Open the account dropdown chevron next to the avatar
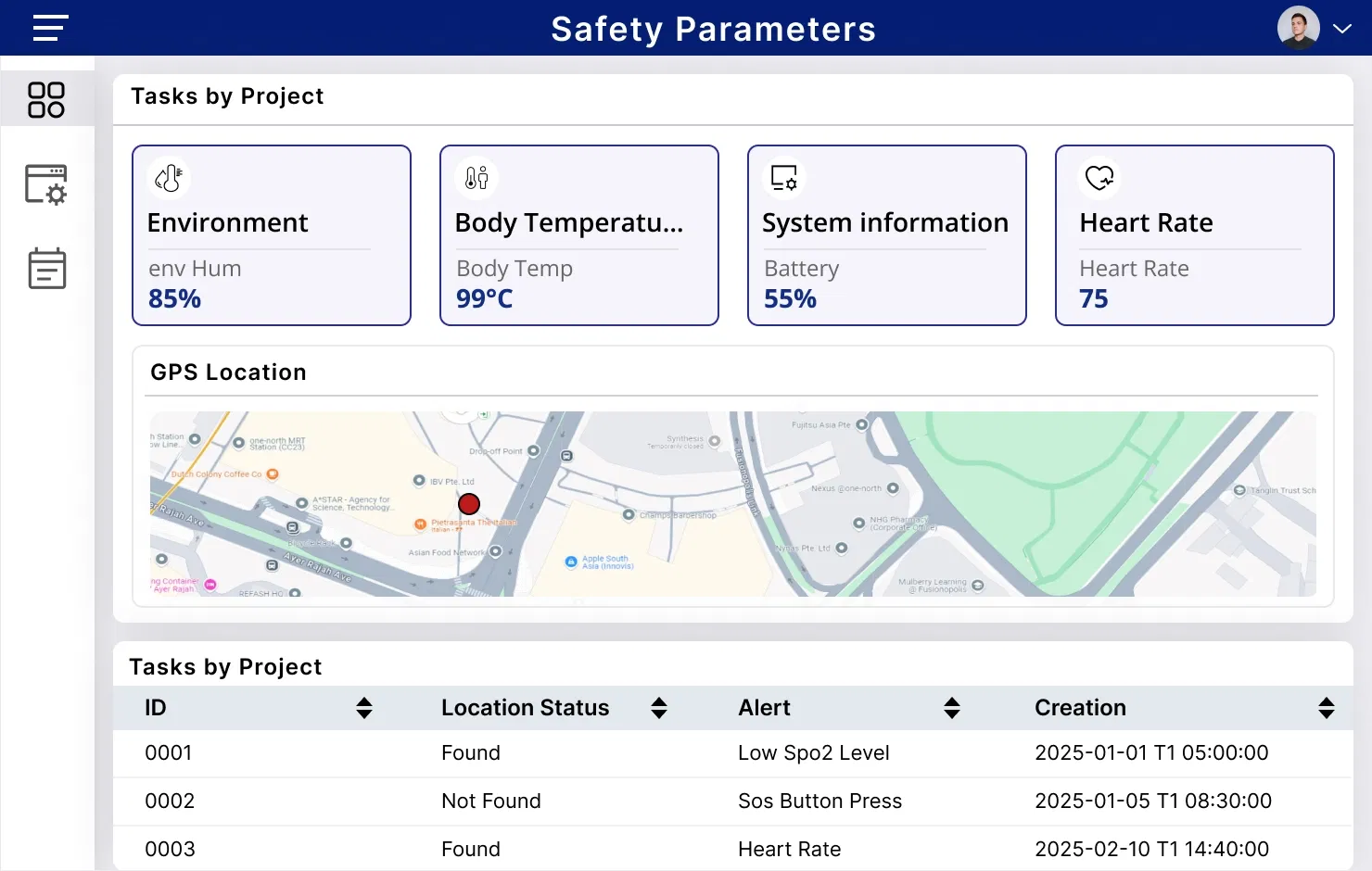The width and height of the screenshot is (1372, 871). (x=1342, y=29)
